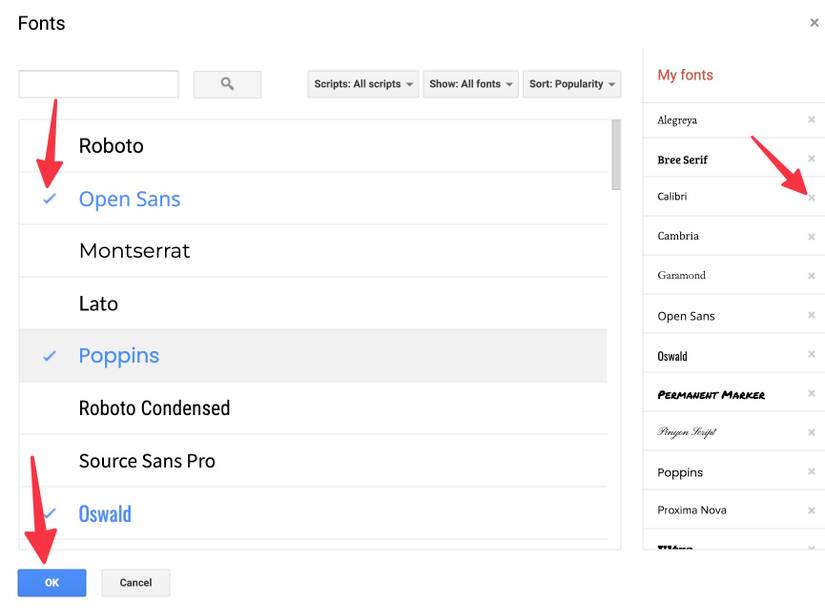Uncheck the Open Sans font
The image size is (825, 608).
[129, 199]
